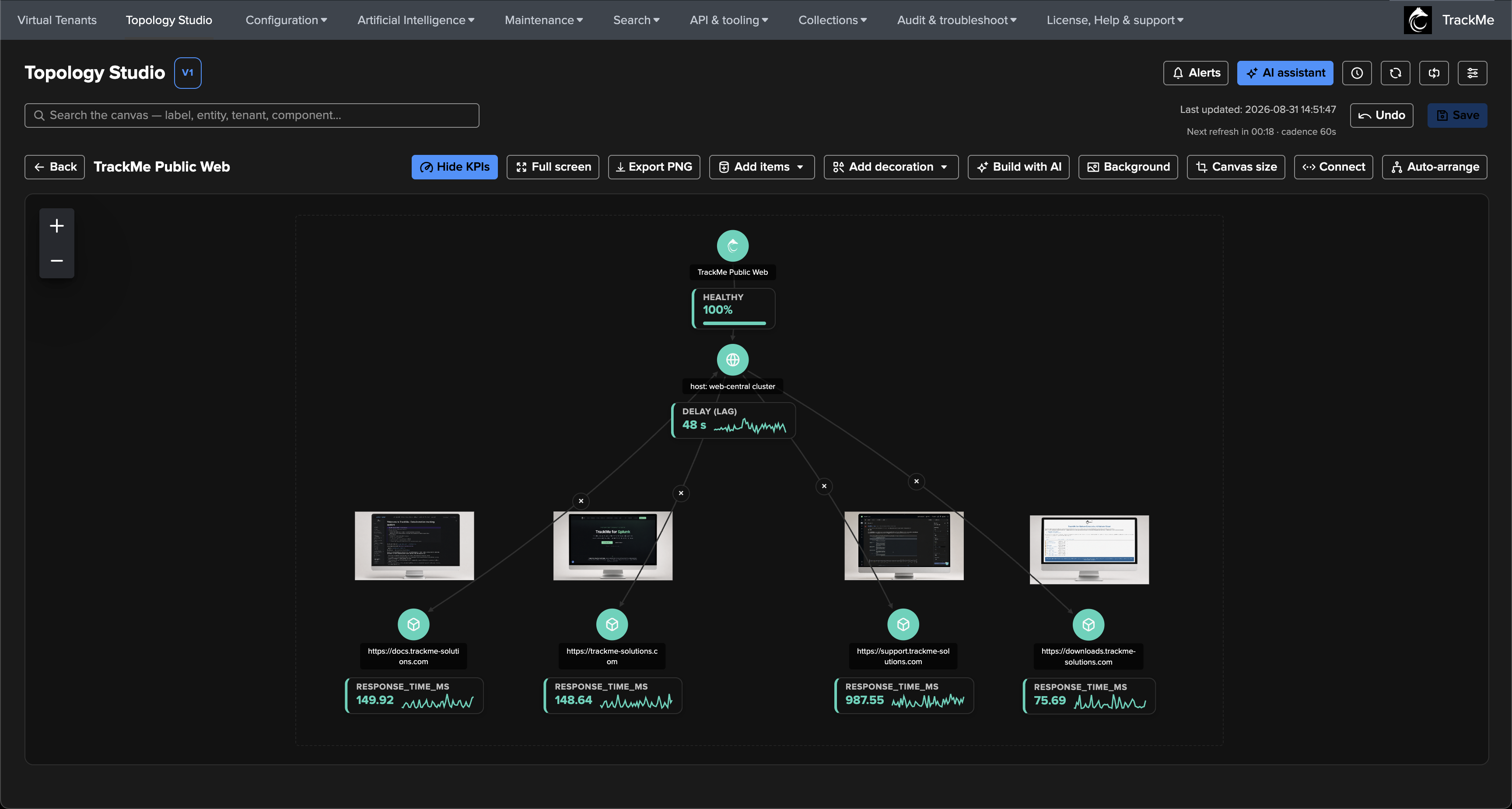This screenshot has width=1512, height=809.
Task: Click the Undo button
Action: pos(1381,116)
